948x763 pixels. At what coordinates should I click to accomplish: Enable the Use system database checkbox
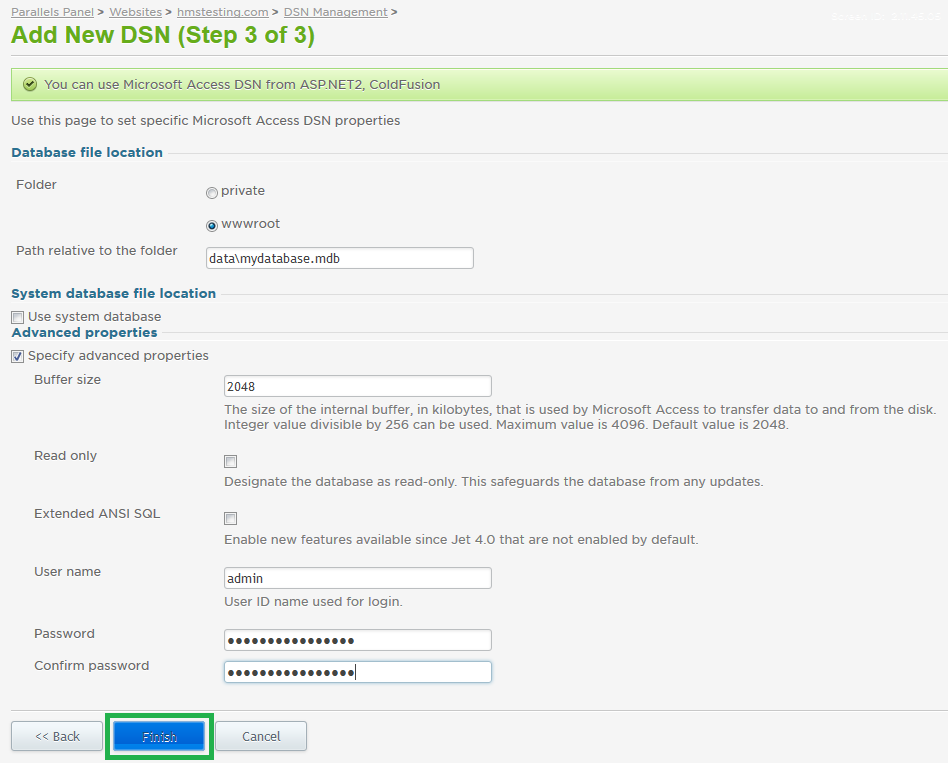(x=18, y=317)
